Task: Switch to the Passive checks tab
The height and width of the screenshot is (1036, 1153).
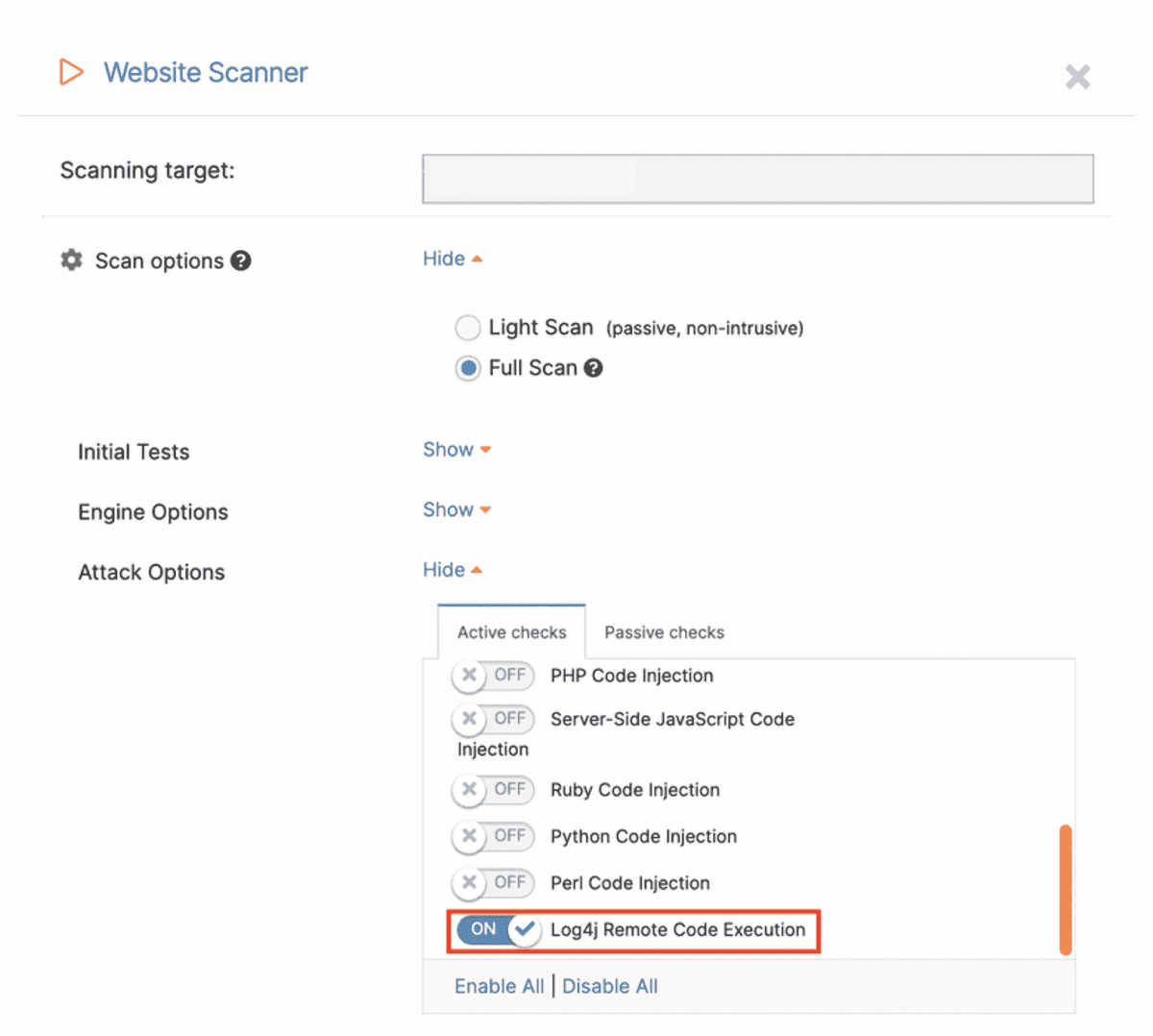Action: click(x=664, y=631)
